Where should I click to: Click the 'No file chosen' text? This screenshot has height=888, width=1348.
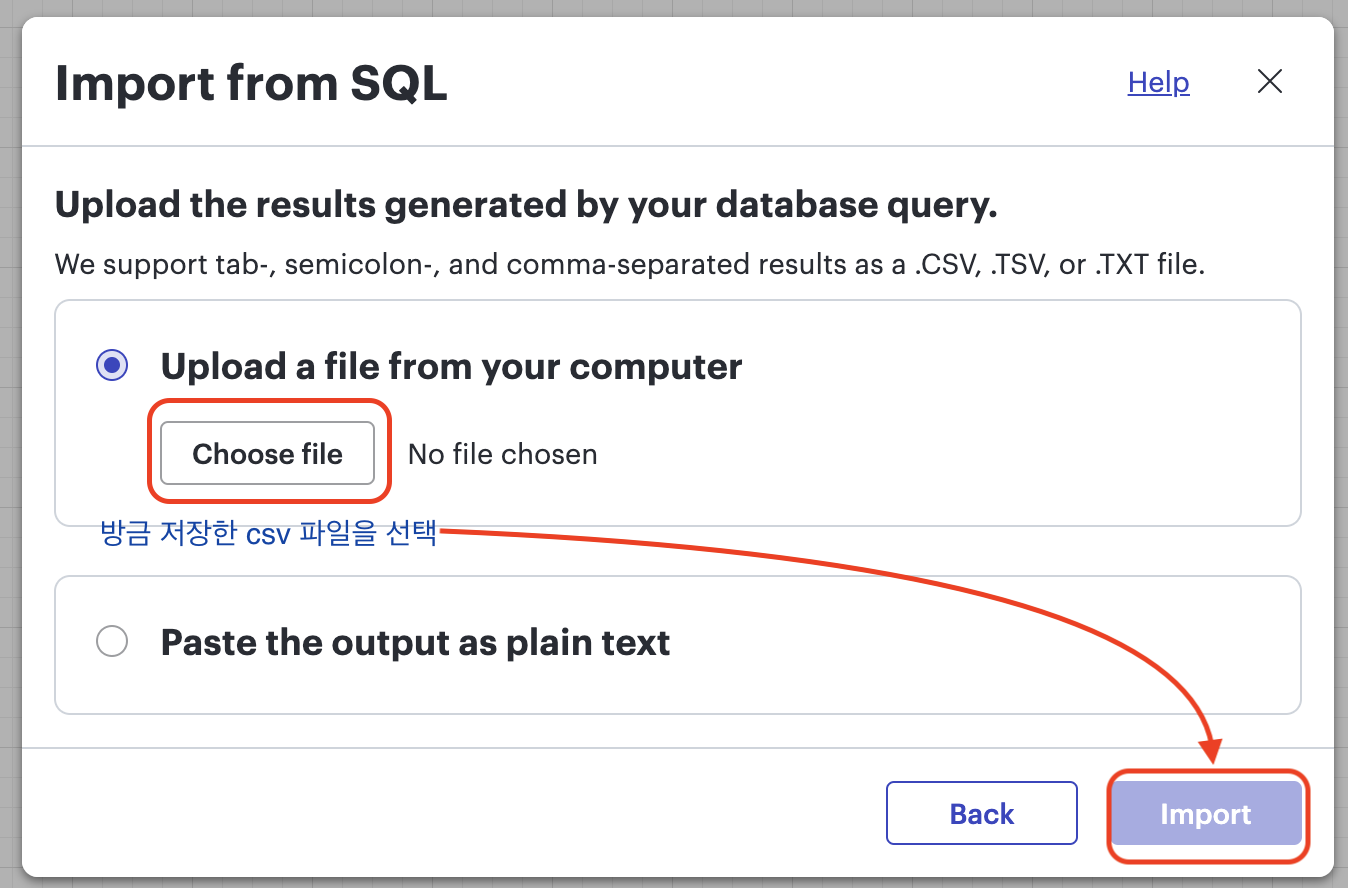[503, 454]
